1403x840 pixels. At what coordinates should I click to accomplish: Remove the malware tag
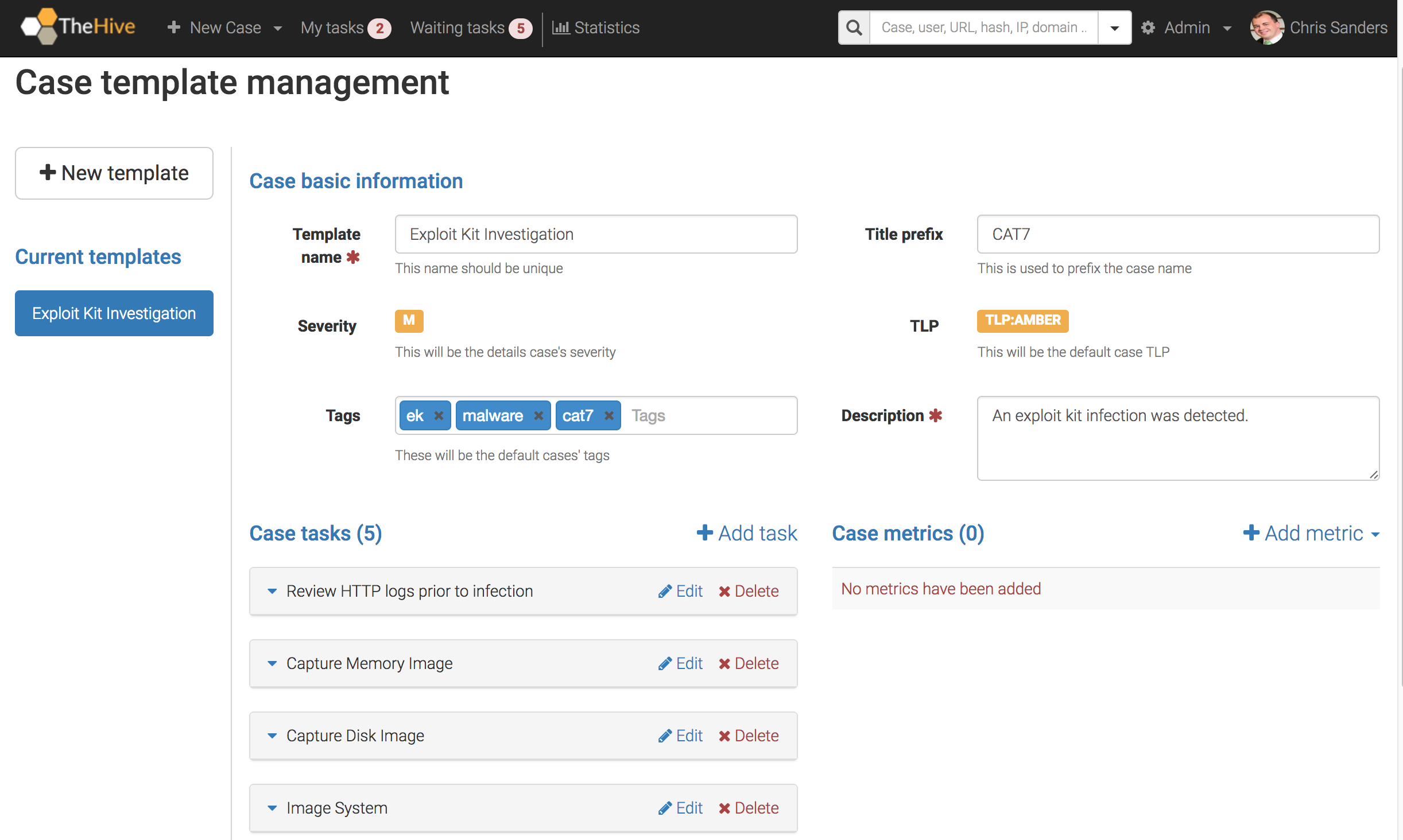click(x=538, y=415)
